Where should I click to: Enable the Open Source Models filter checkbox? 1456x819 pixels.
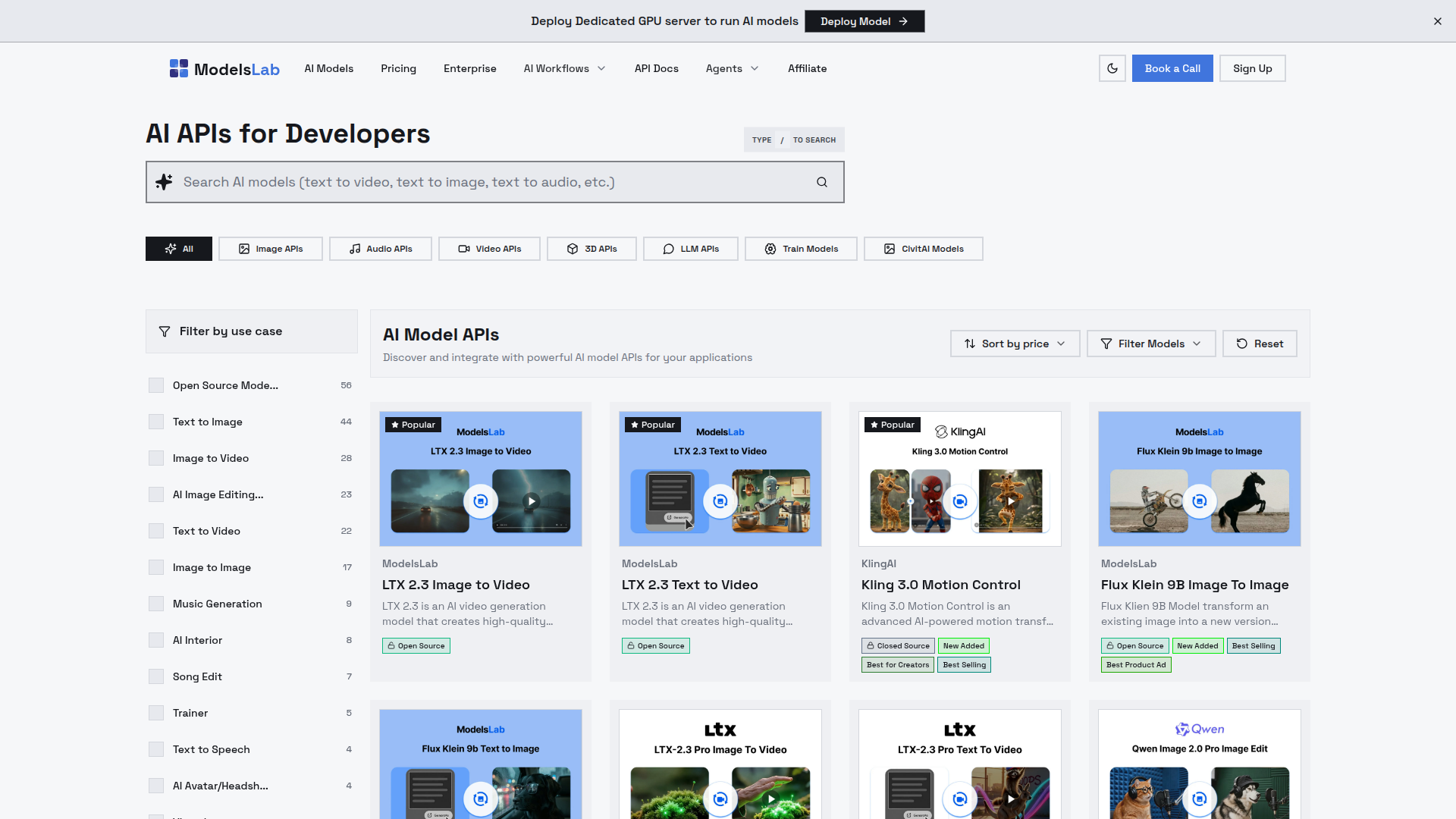pyautogui.click(x=156, y=385)
